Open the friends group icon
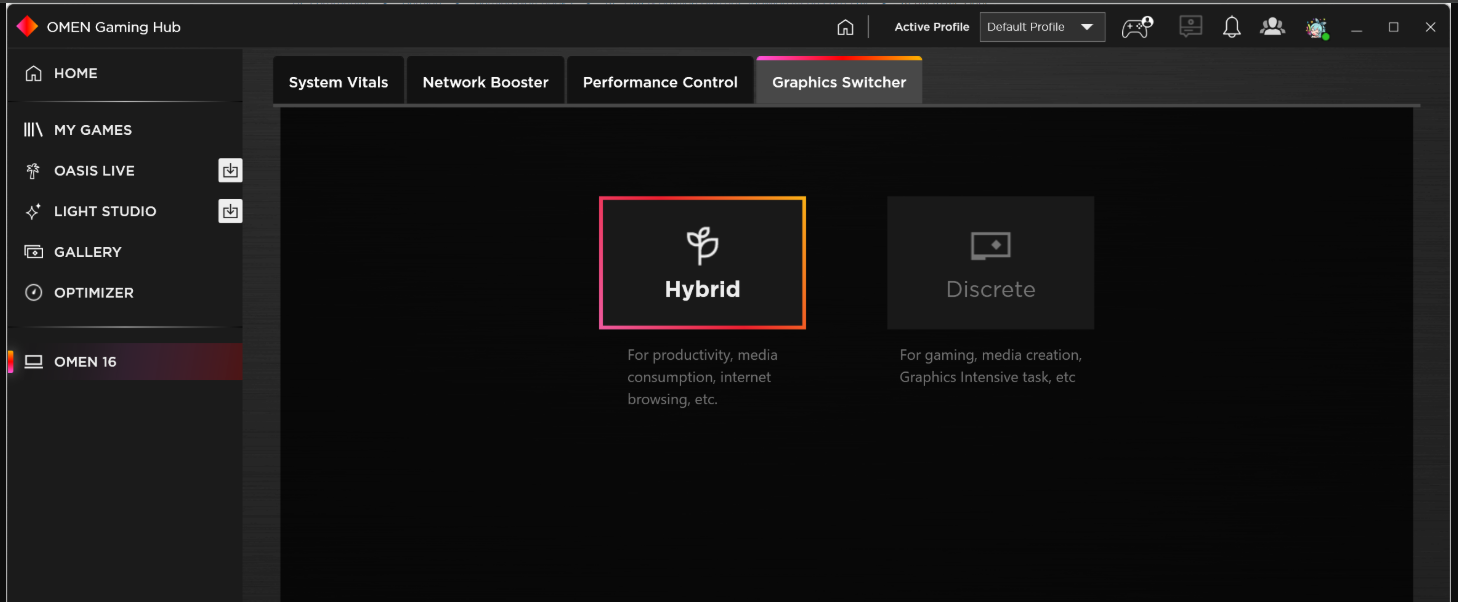This screenshot has height=602, width=1458. [x=1272, y=27]
